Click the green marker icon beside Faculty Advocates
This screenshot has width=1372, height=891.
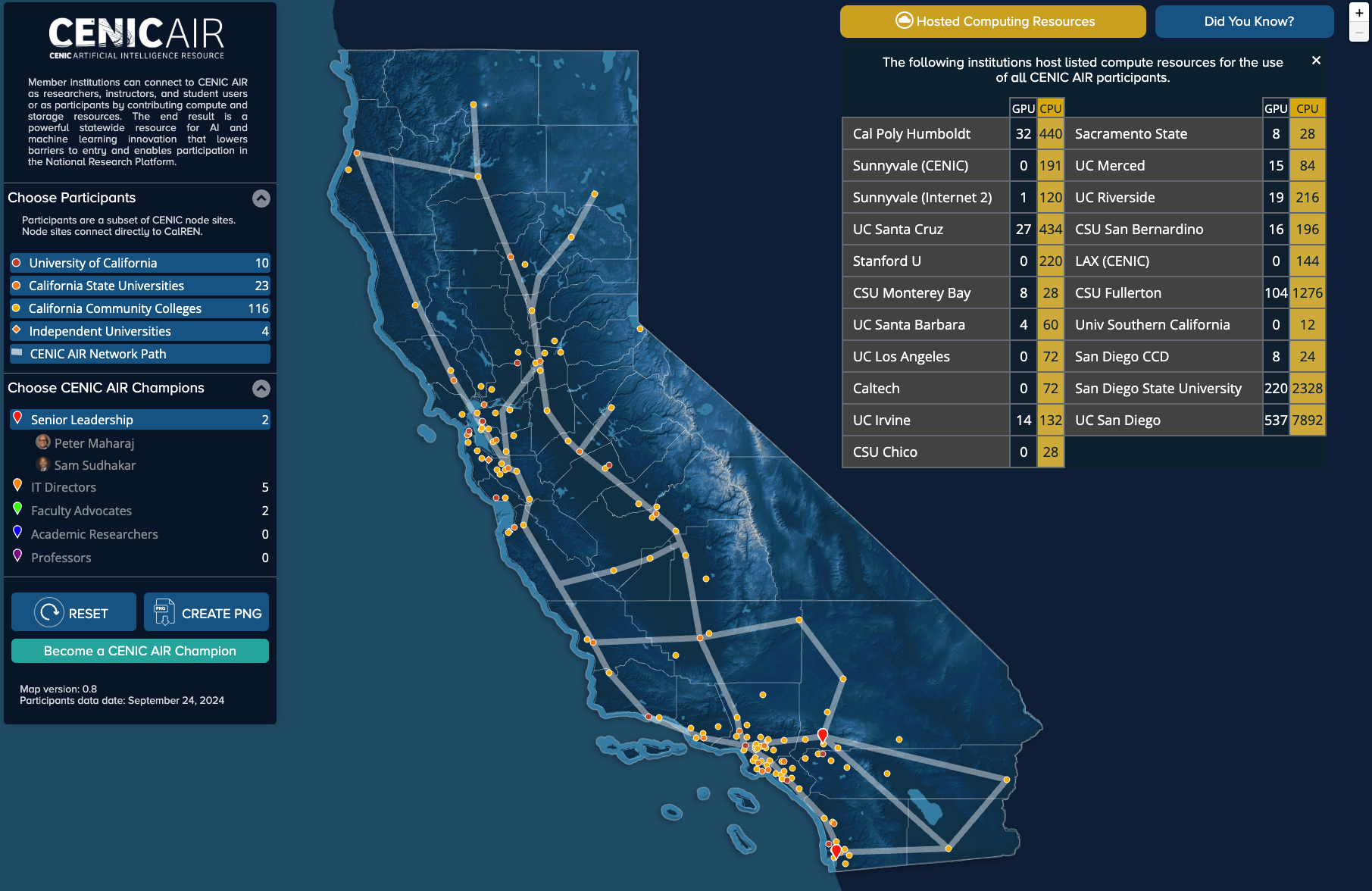point(17,508)
